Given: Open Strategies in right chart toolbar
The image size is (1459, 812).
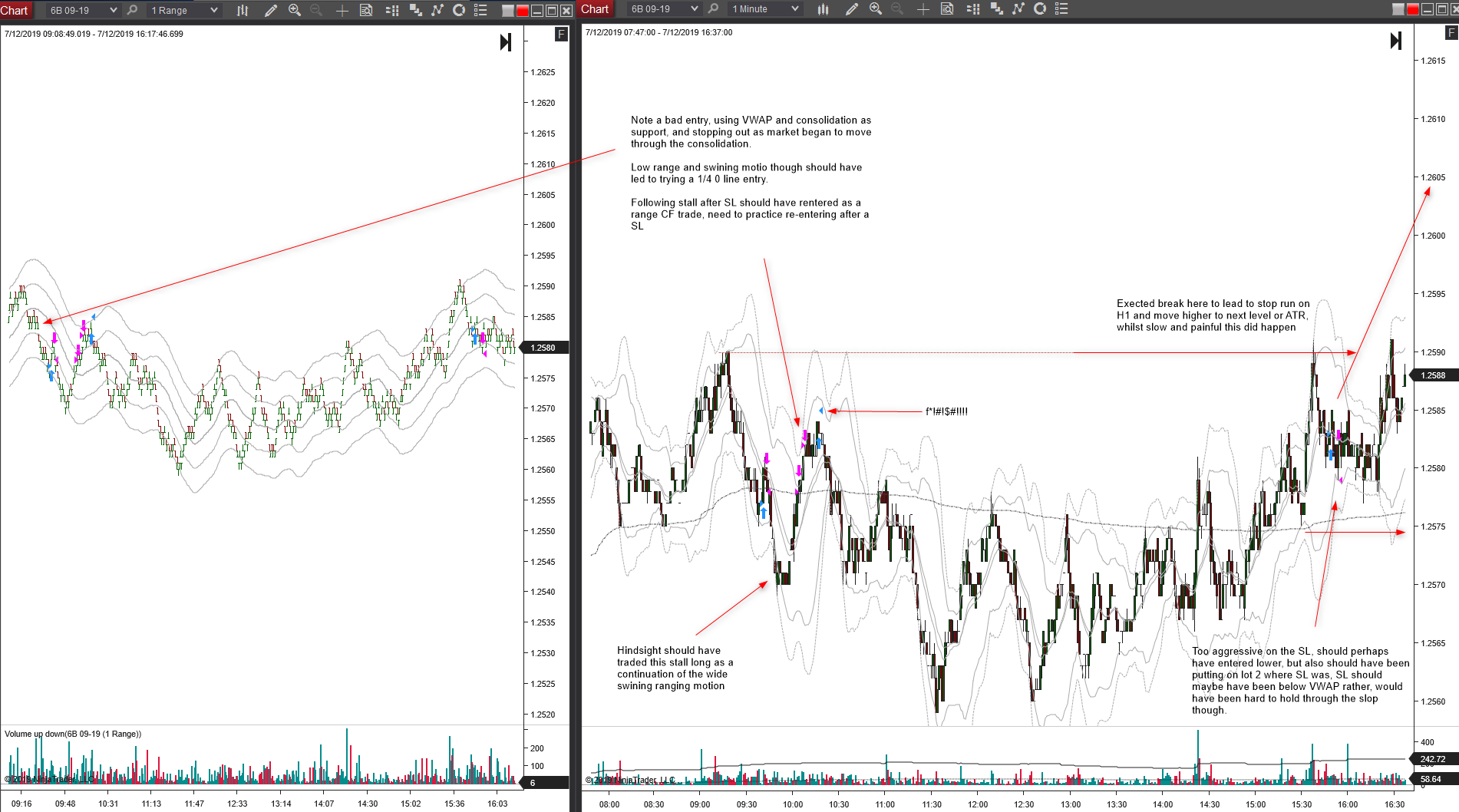Looking at the screenshot, I should [1040, 9].
